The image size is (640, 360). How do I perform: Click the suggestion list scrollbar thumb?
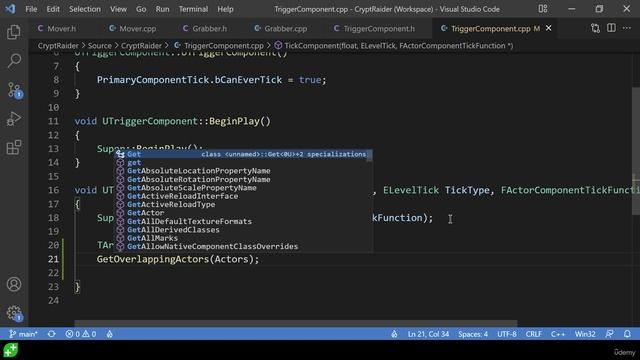(369, 156)
